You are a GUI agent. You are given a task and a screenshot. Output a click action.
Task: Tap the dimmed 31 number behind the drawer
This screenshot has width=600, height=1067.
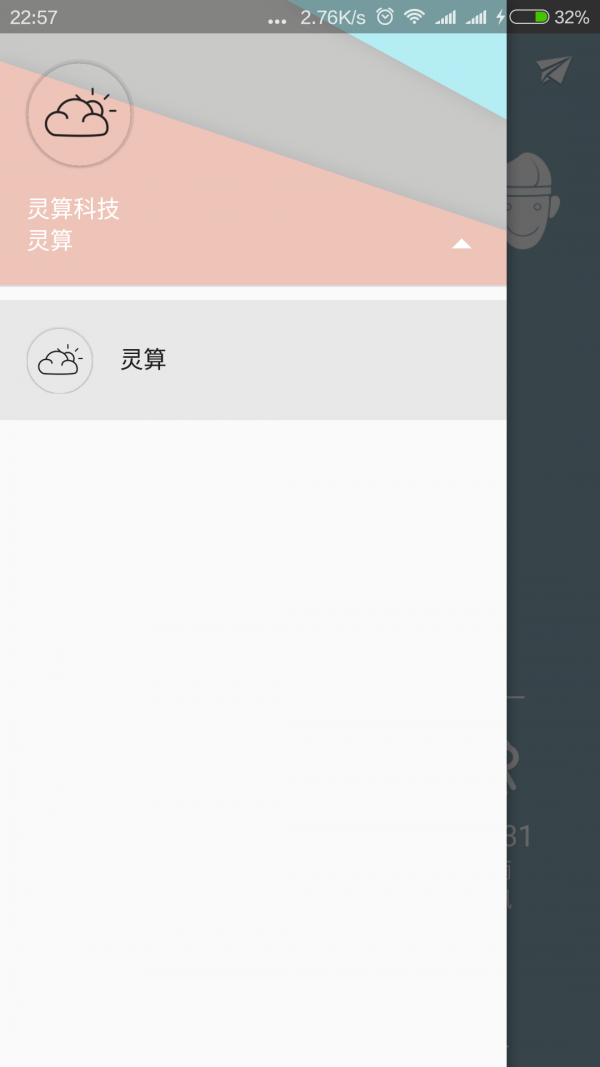[520, 837]
